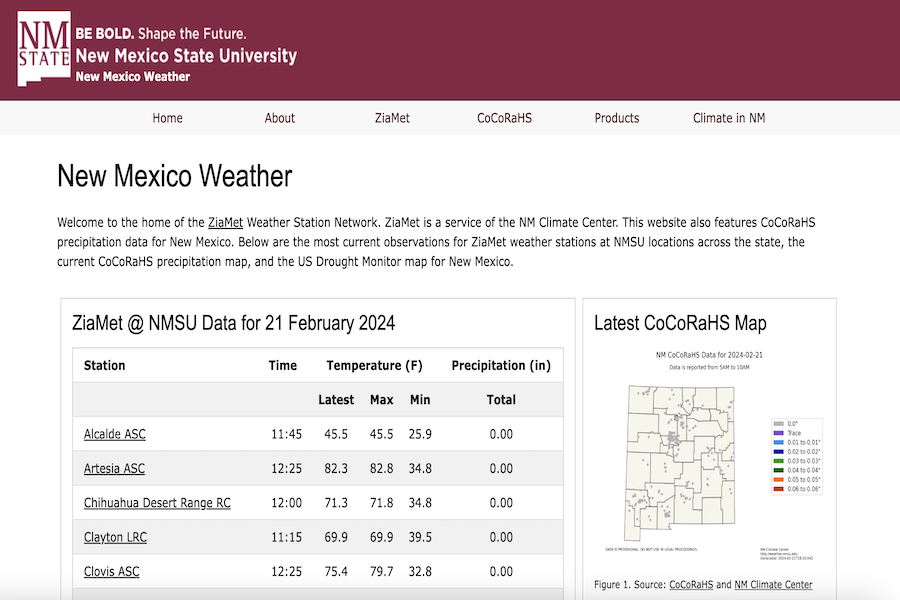Click the 11:45 time for Alcalde ASC

286,434
